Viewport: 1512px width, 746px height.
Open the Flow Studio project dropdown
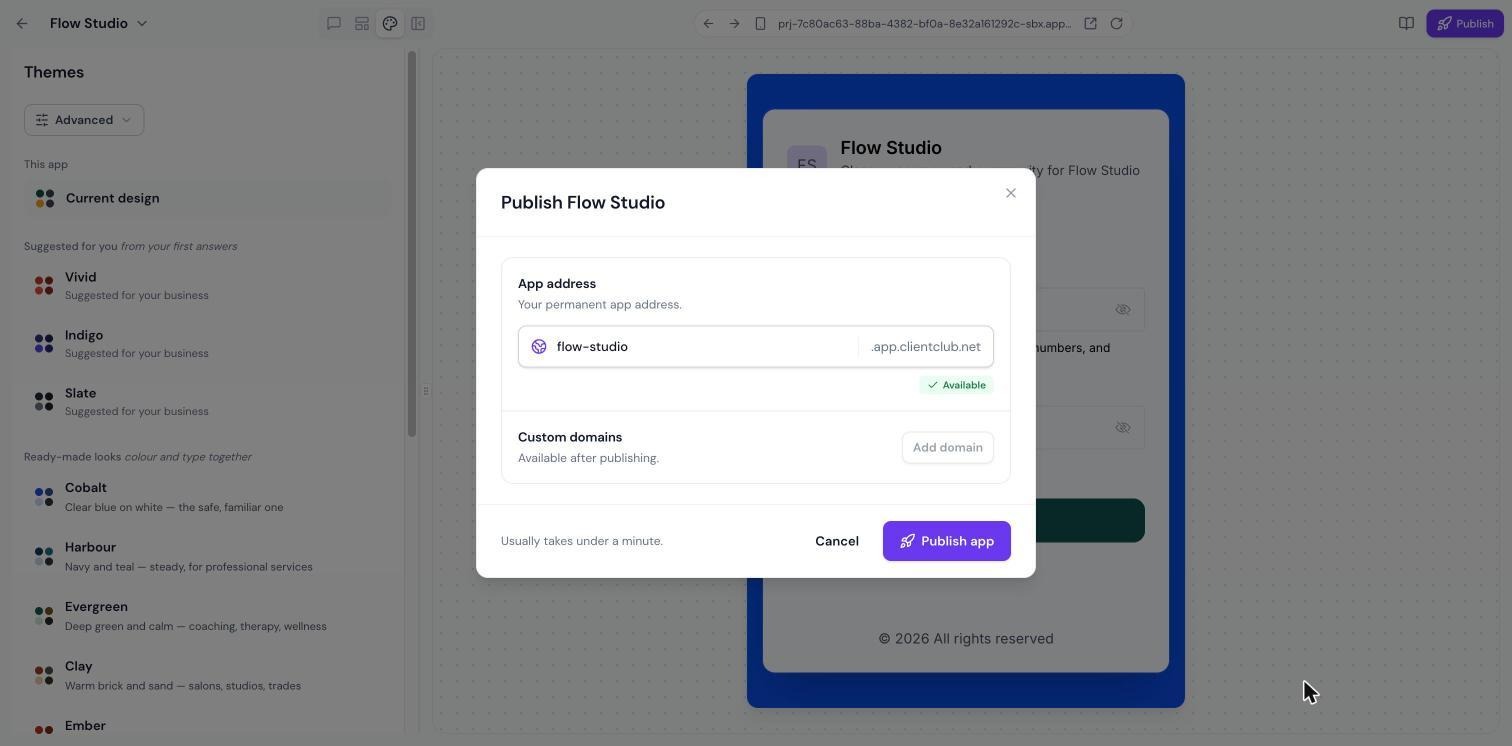coord(99,23)
